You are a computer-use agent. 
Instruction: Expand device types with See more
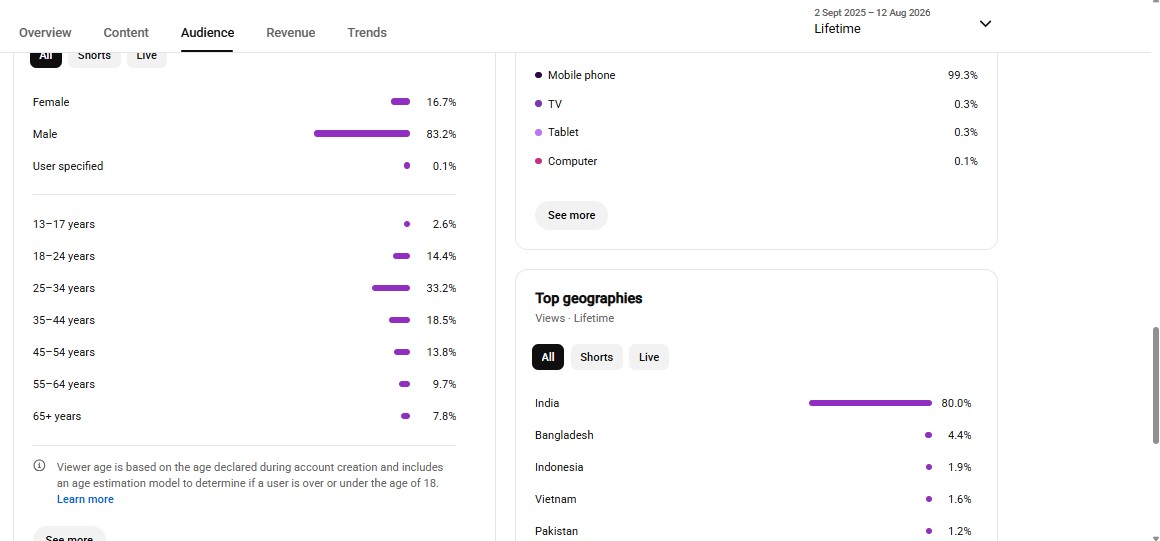[x=571, y=215]
